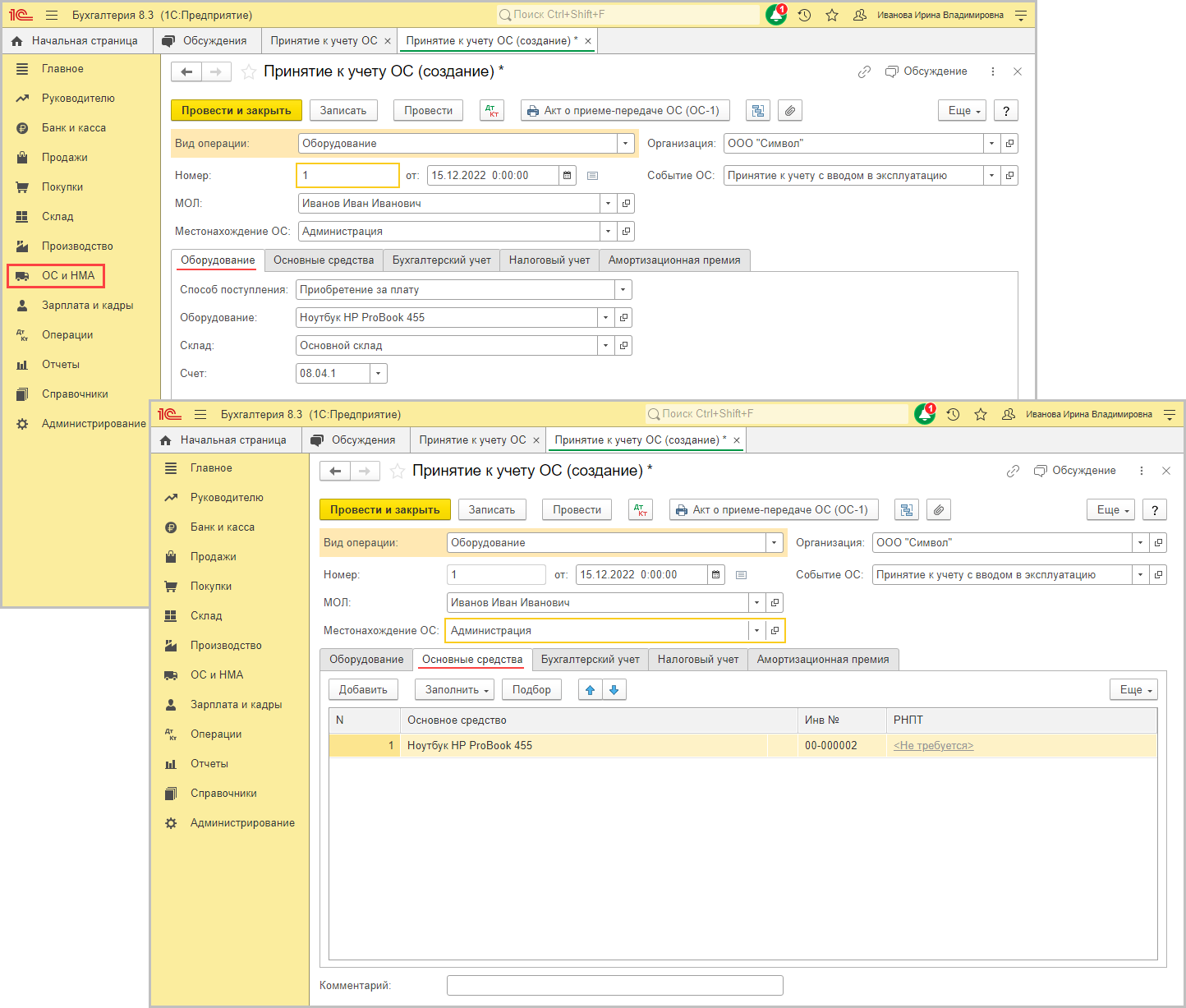This screenshot has width=1186, height=1008.
Task: Open favorites star in back window header
Action: [x=832, y=15]
